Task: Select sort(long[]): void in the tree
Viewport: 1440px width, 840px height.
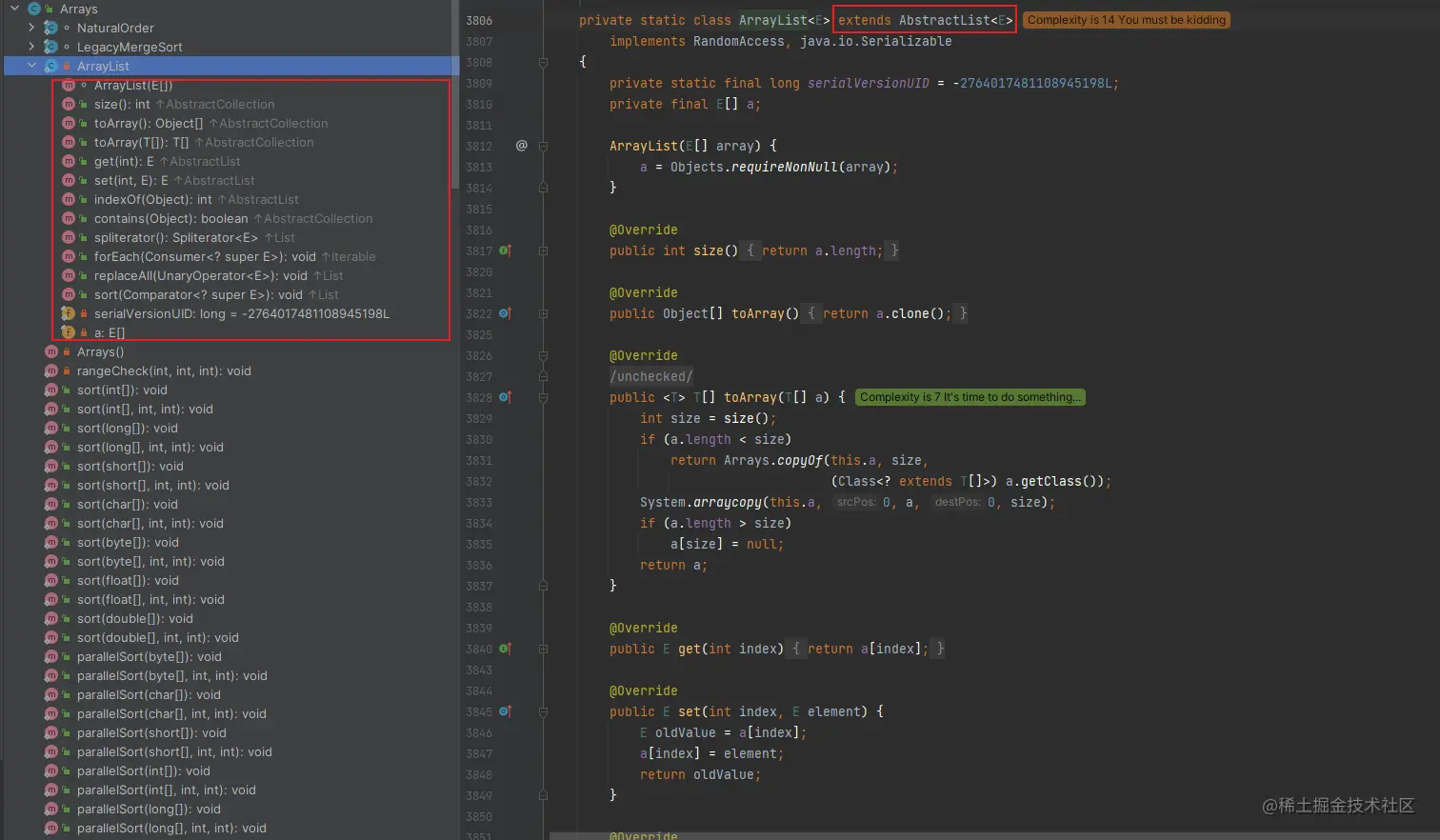Action: click(x=128, y=428)
